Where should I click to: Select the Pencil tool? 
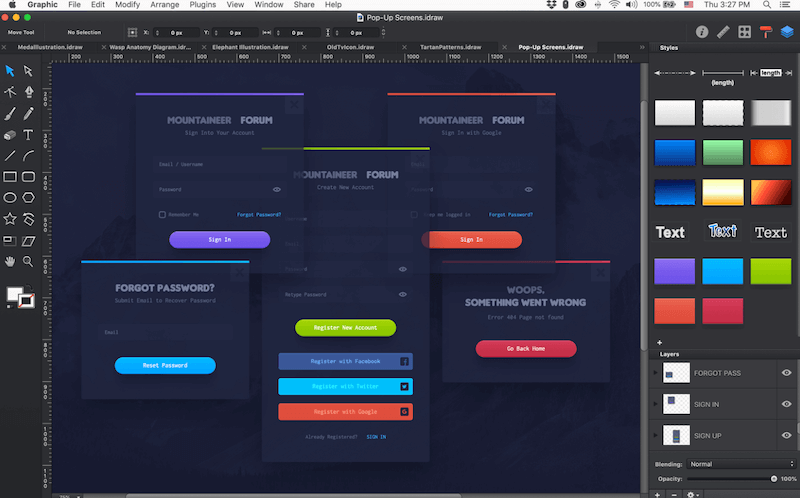[x=29, y=113]
